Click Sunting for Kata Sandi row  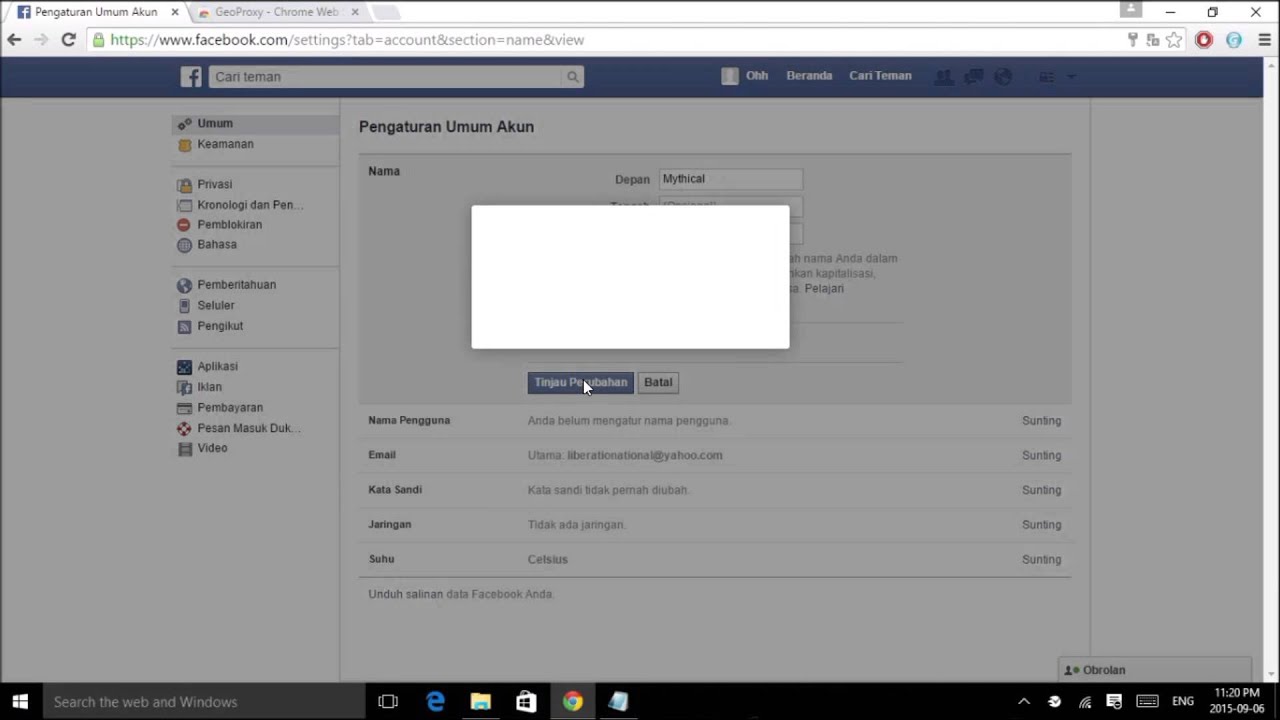coord(1041,490)
